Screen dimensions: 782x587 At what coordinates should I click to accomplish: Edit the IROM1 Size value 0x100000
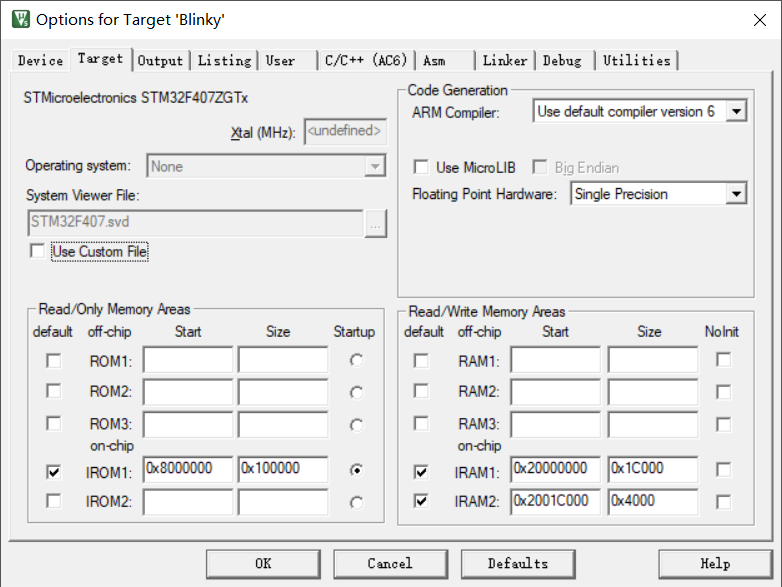click(x=283, y=469)
